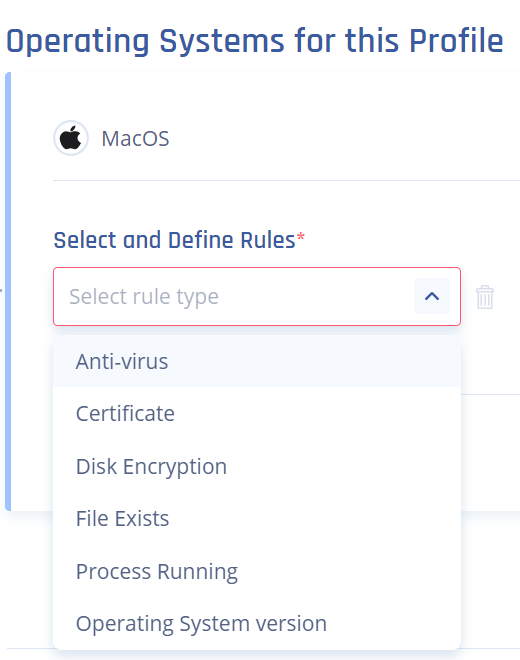
Task: Click the Apple logo icon
Action: 71,138
